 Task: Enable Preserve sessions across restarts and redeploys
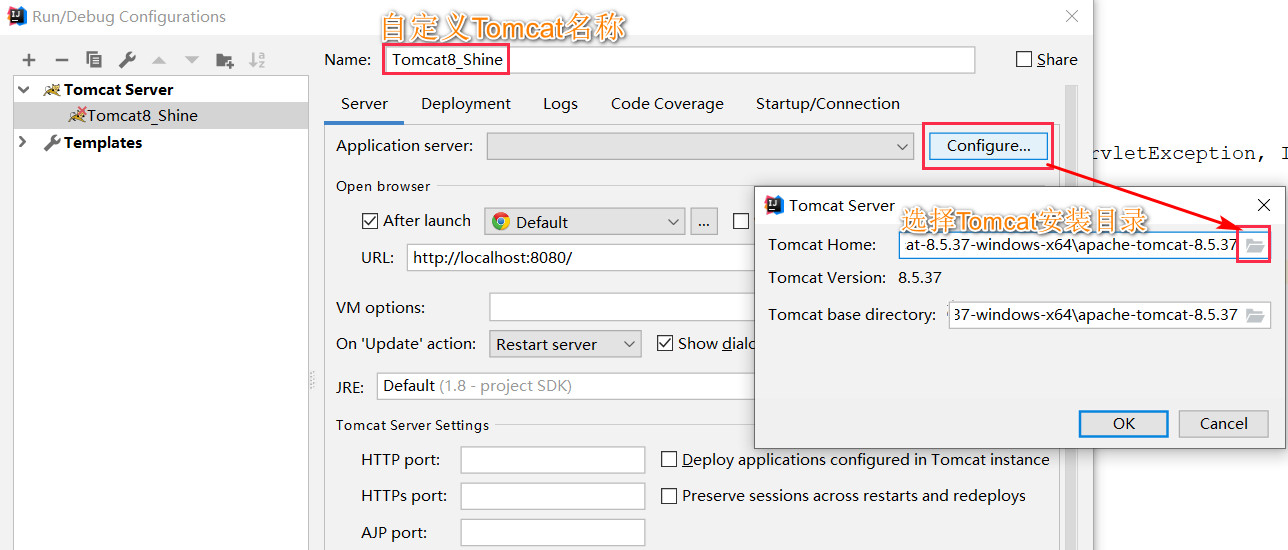[x=670, y=496]
